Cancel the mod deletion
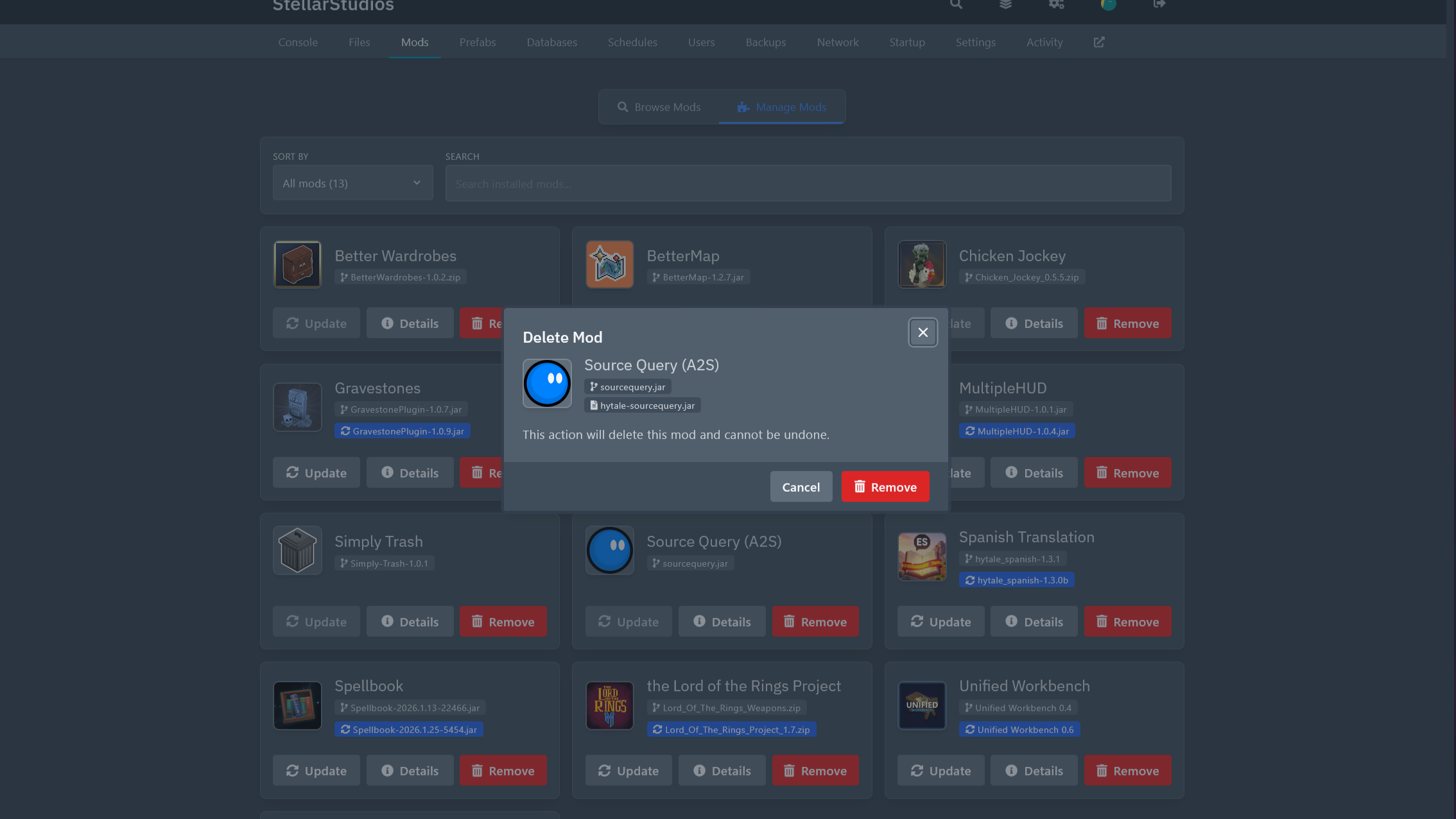 pos(801,487)
